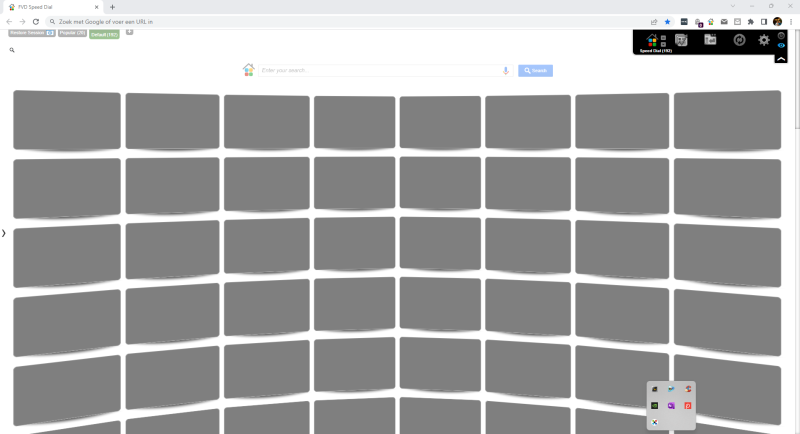Click the Chrome back arrow
The width and height of the screenshot is (800, 434).
tap(9, 22)
